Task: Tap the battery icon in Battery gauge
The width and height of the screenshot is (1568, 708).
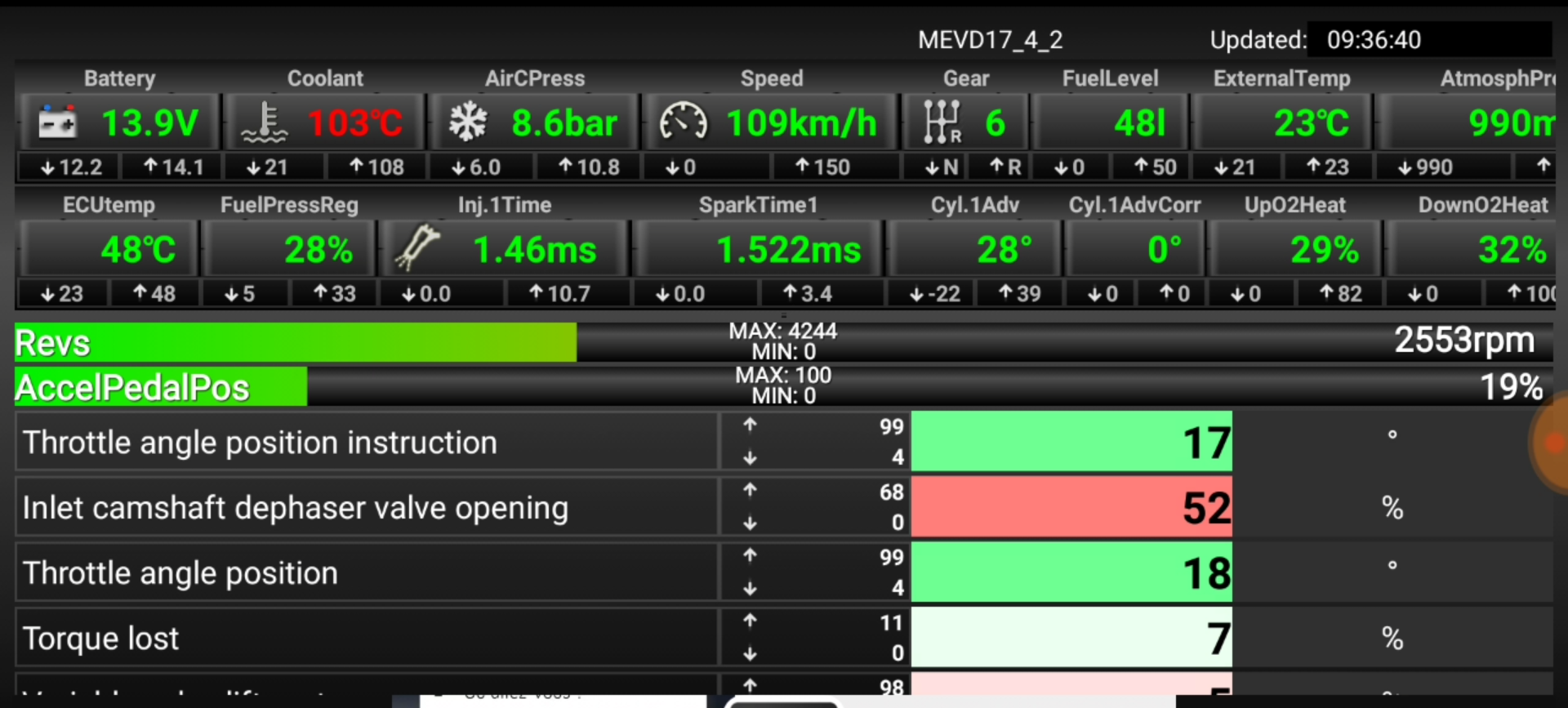Action: click(57, 123)
